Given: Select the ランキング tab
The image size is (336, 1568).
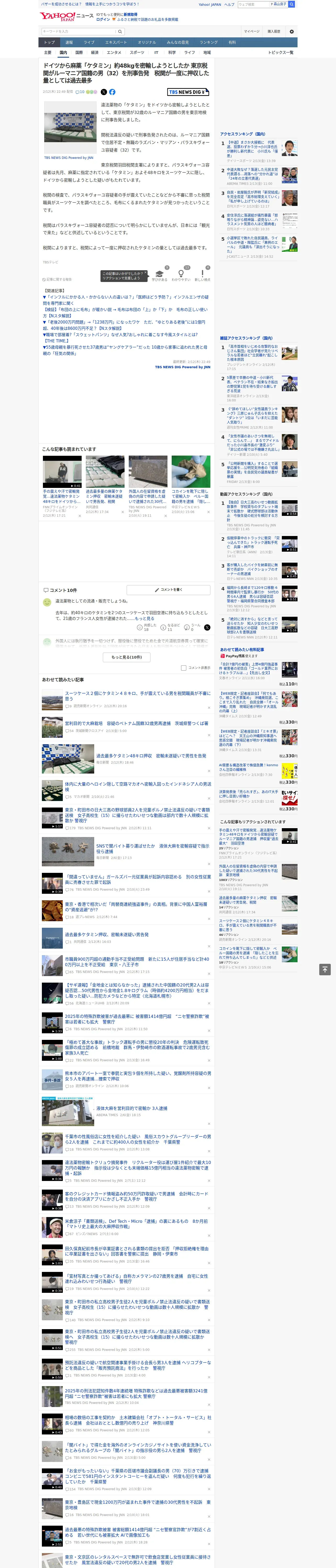Looking at the screenshot, I should point(209,42).
